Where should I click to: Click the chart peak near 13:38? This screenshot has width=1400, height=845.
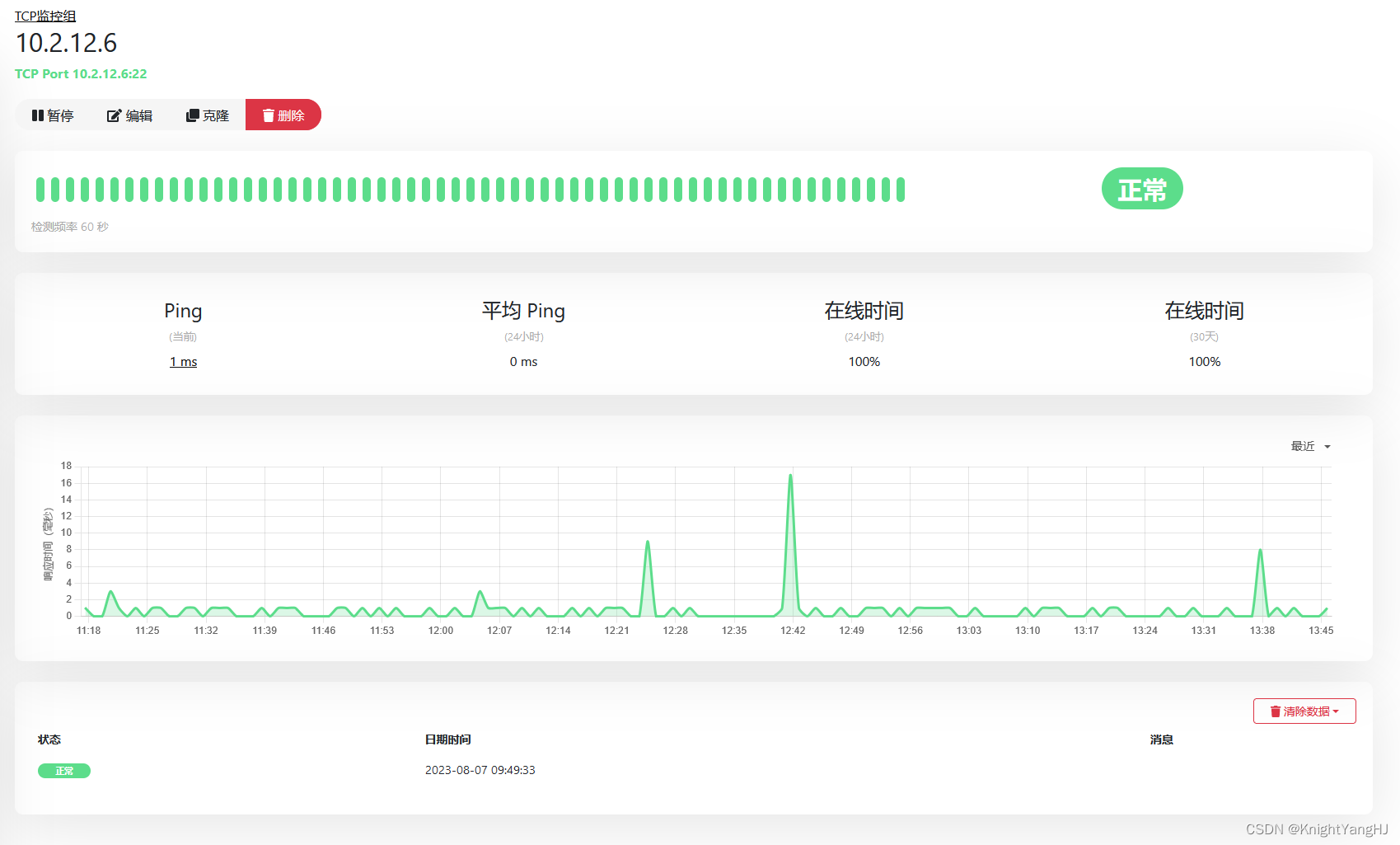pyautogui.click(x=1260, y=551)
